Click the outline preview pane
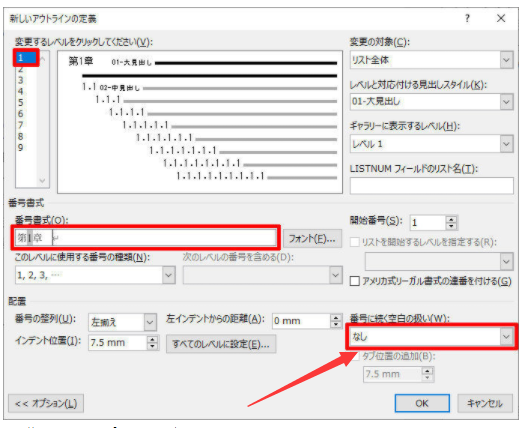 [x=200, y=122]
